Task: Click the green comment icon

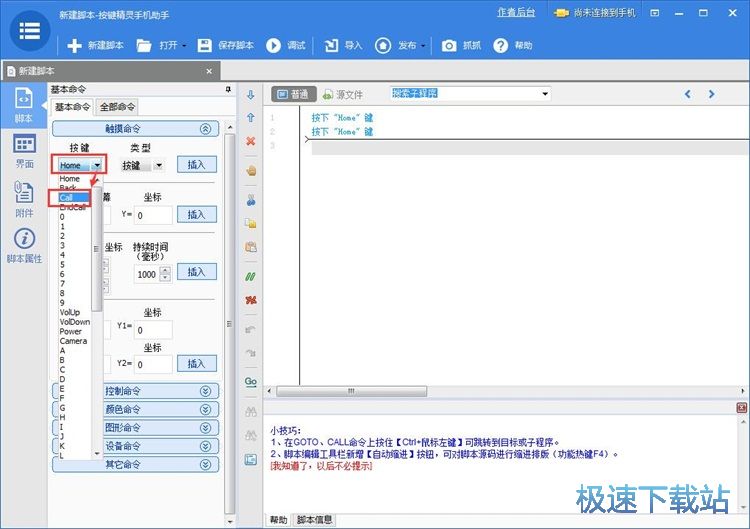Action: click(251, 276)
